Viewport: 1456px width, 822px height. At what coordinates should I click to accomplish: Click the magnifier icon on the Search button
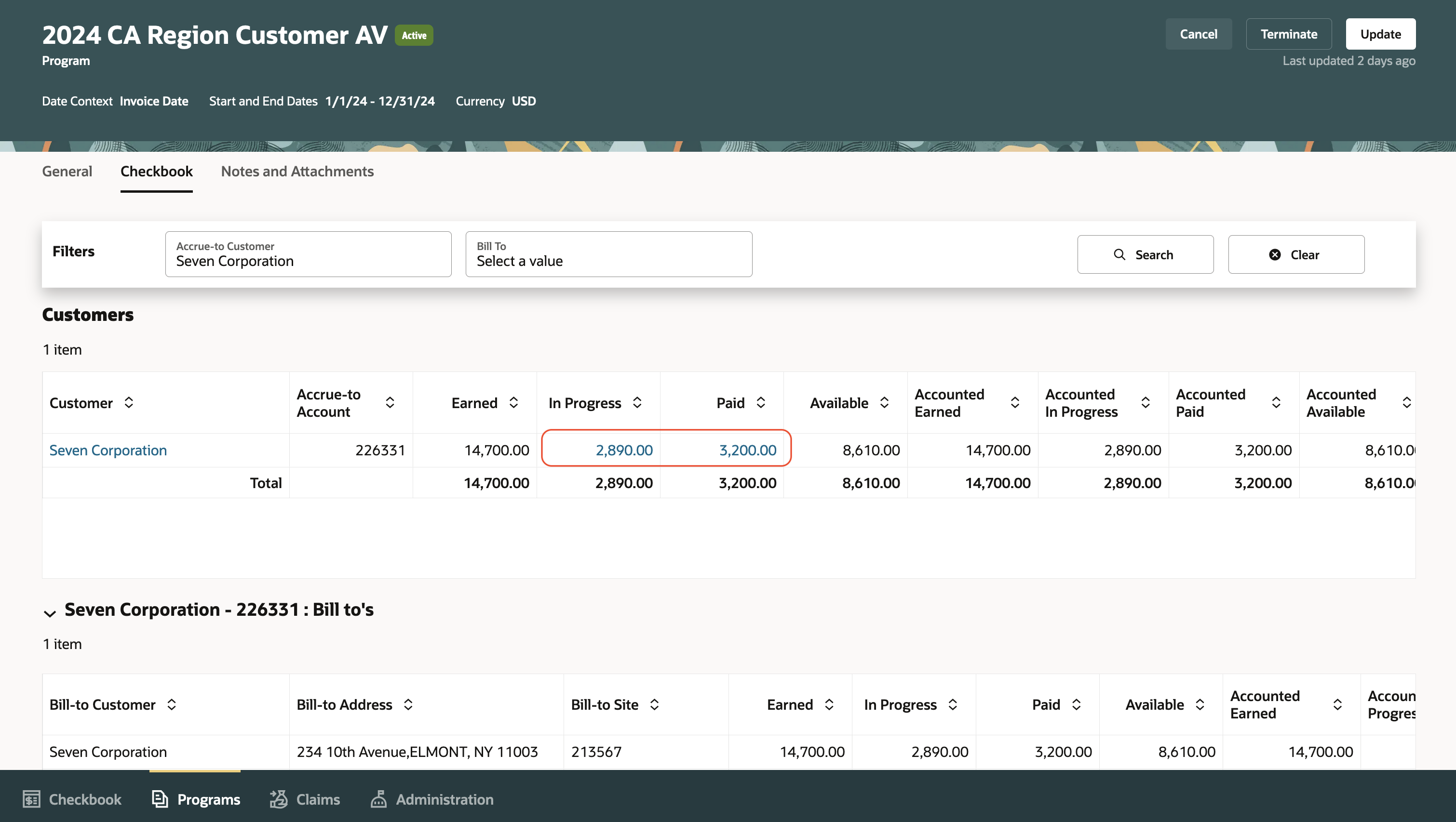click(1120, 254)
